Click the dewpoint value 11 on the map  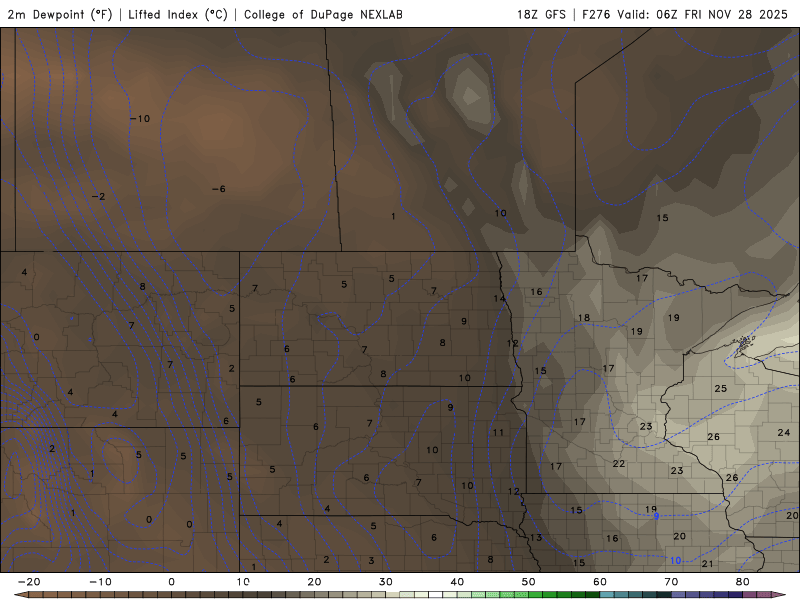498,433
